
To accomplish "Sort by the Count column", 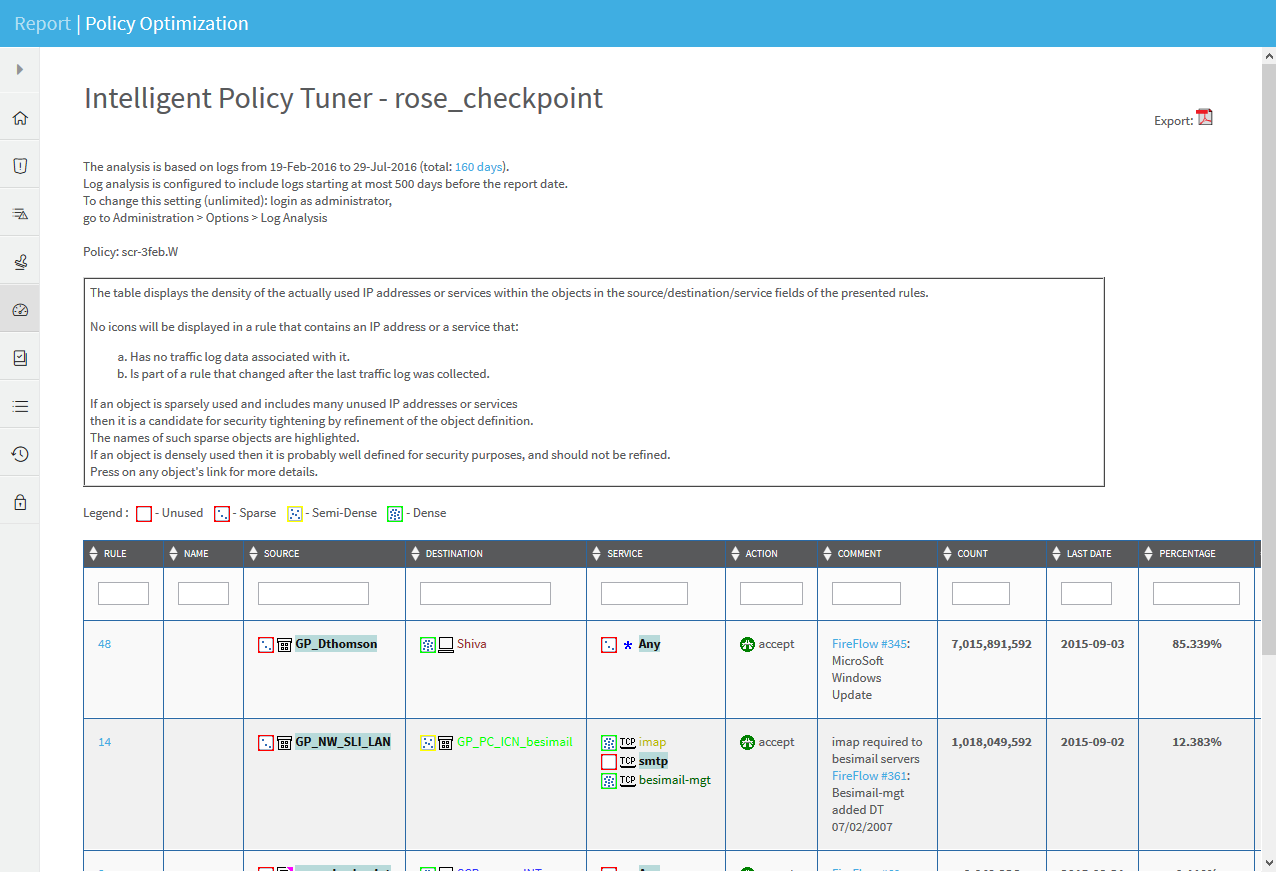I will coord(948,554).
